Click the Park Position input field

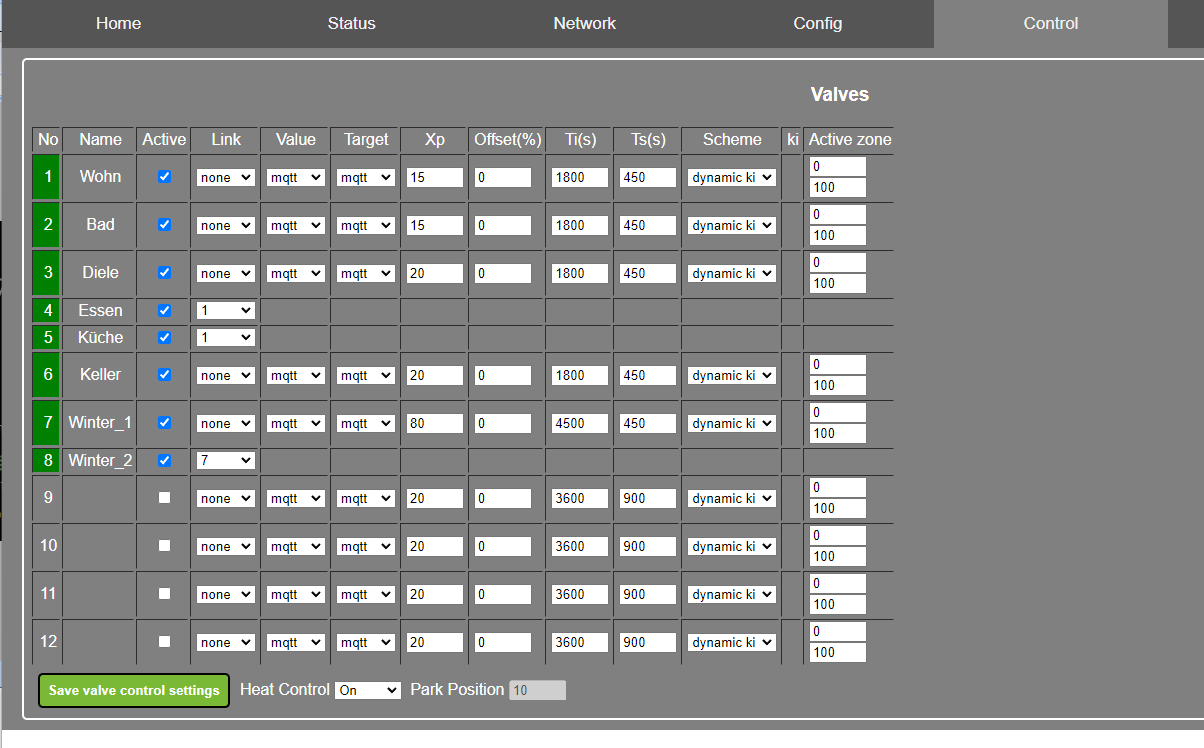coord(537,690)
